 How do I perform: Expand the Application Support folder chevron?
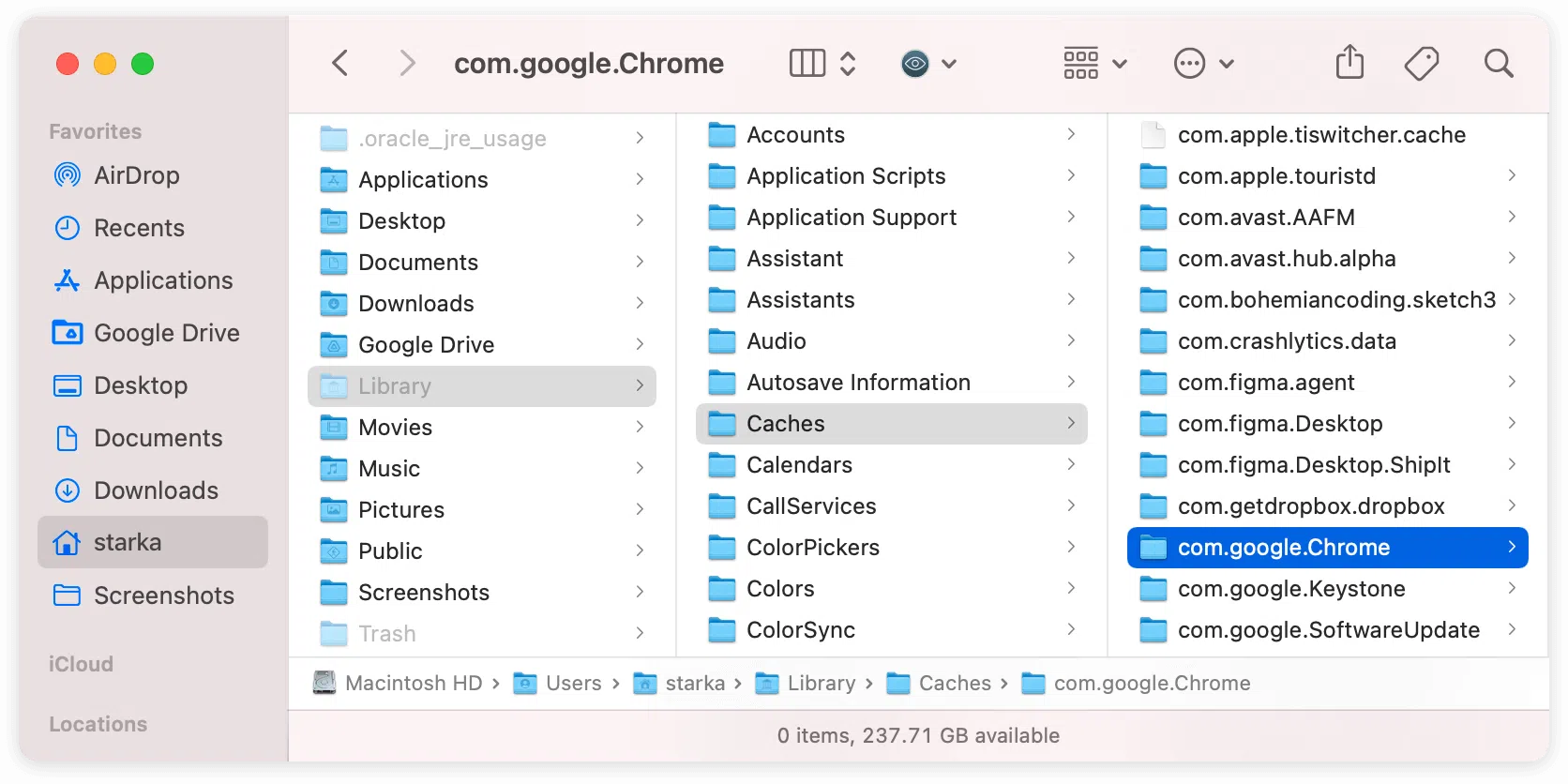[1071, 217]
